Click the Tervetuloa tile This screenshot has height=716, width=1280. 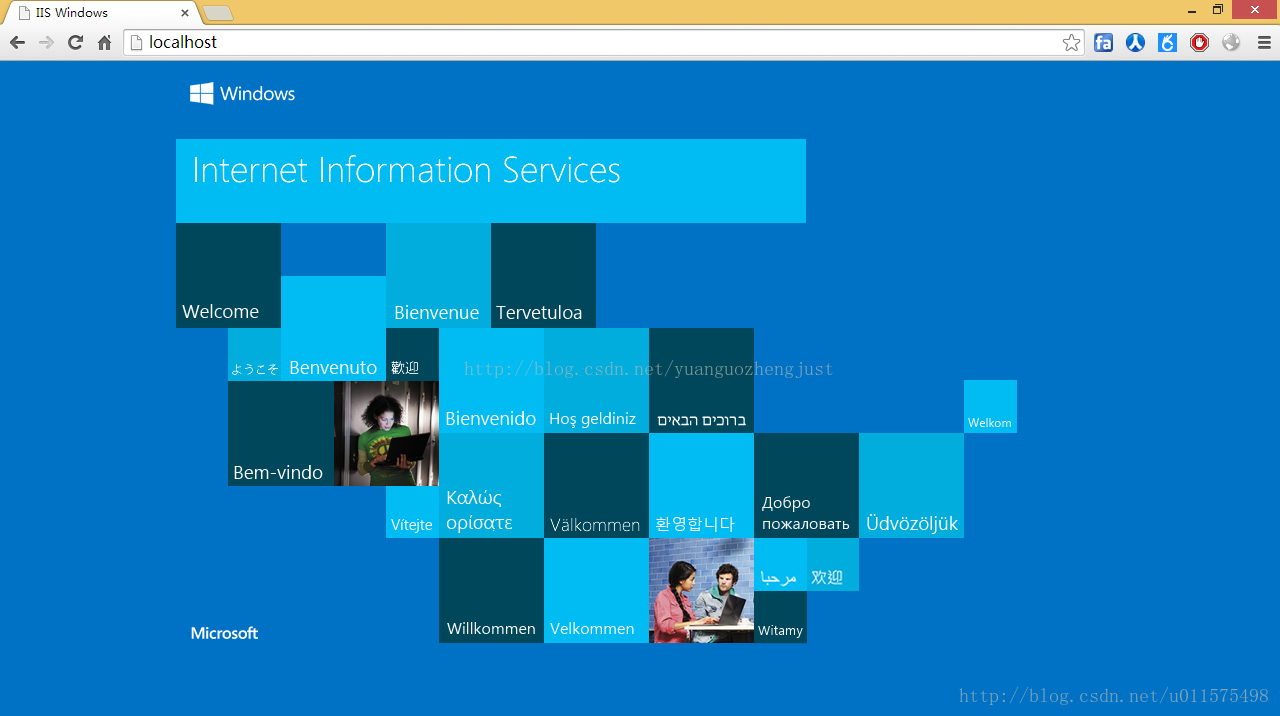(x=543, y=275)
